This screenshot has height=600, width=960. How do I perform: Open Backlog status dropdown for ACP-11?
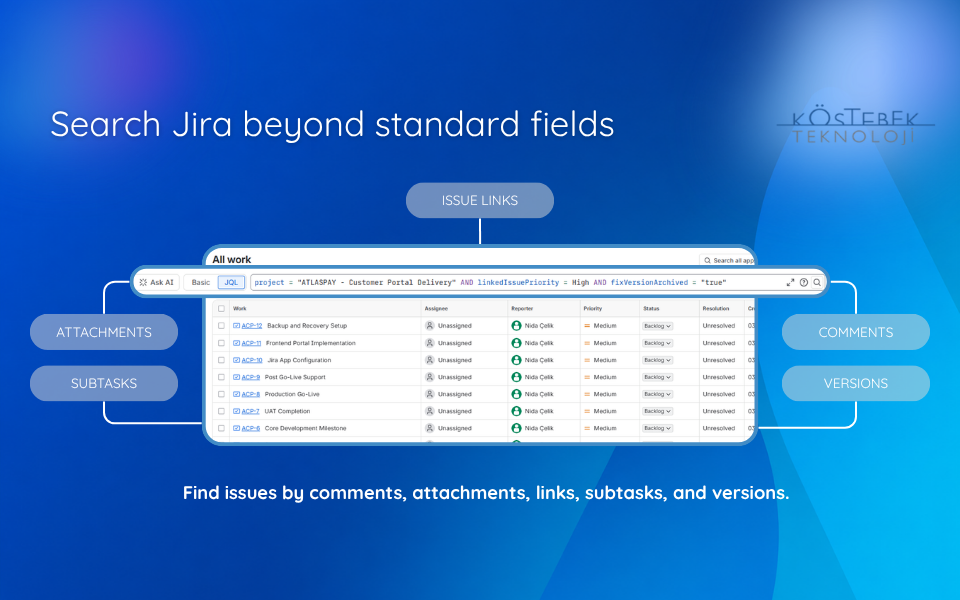click(x=658, y=343)
